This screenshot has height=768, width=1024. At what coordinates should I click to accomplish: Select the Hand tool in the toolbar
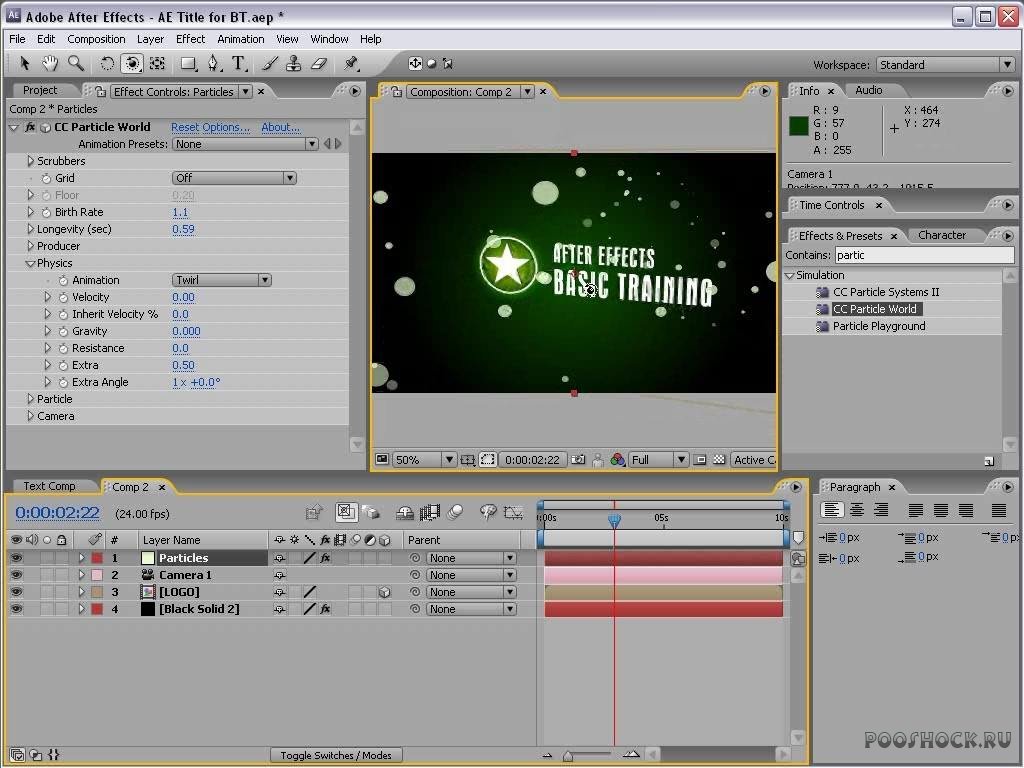click(x=50, y=64)
